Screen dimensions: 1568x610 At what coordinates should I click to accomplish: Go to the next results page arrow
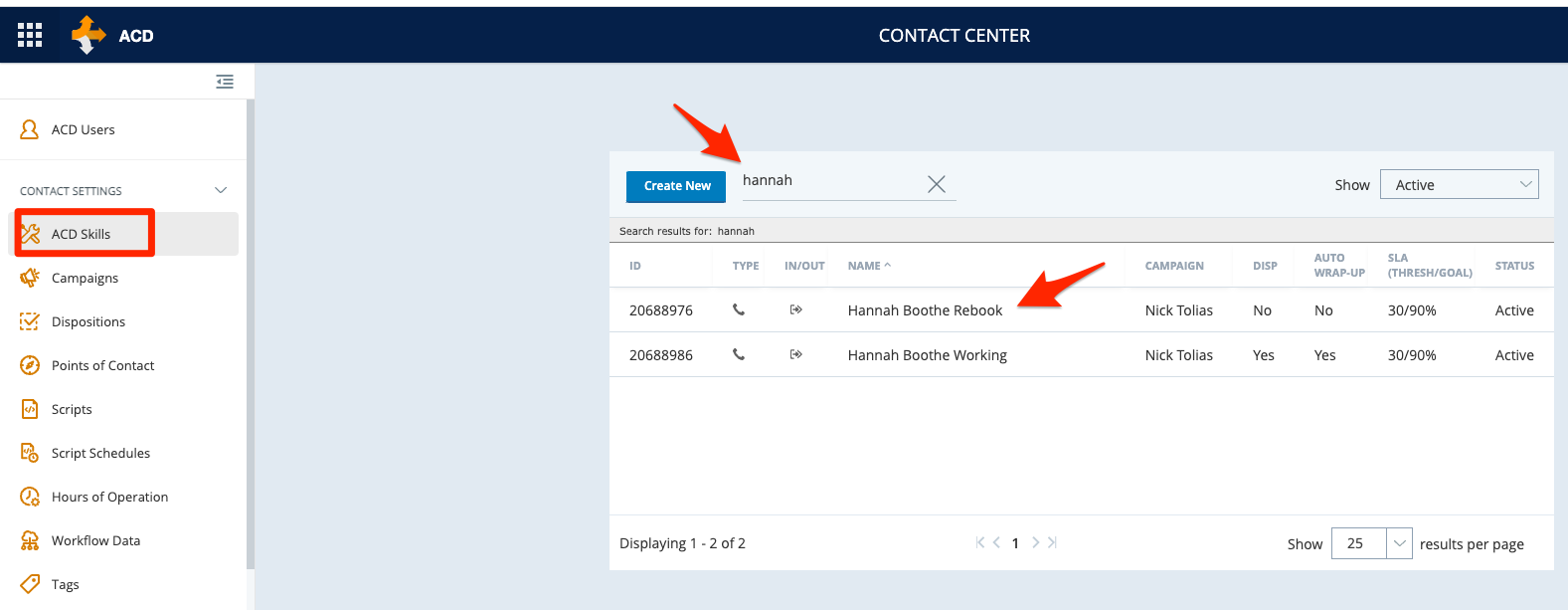(1035, 542)
